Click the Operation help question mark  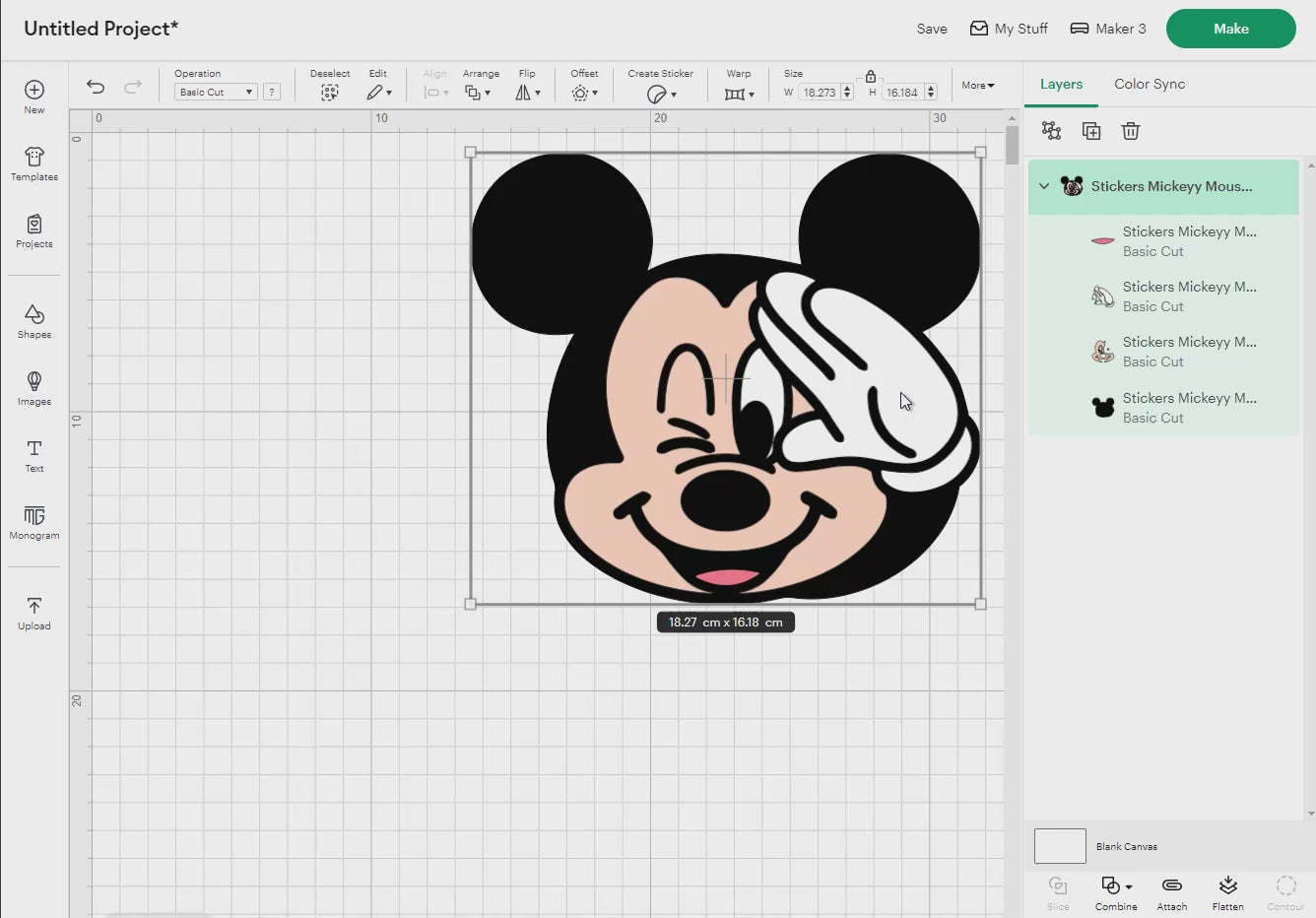272,92
